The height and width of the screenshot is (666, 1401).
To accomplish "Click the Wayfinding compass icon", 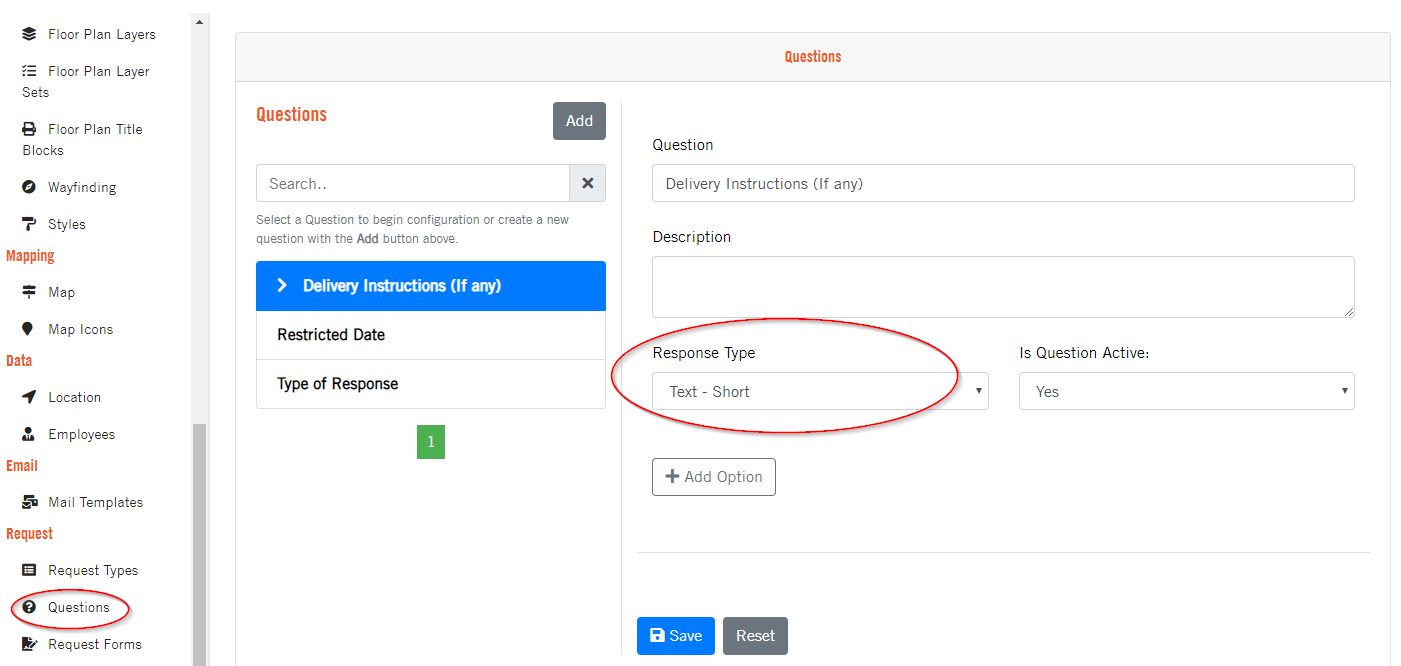I will 29,187.
